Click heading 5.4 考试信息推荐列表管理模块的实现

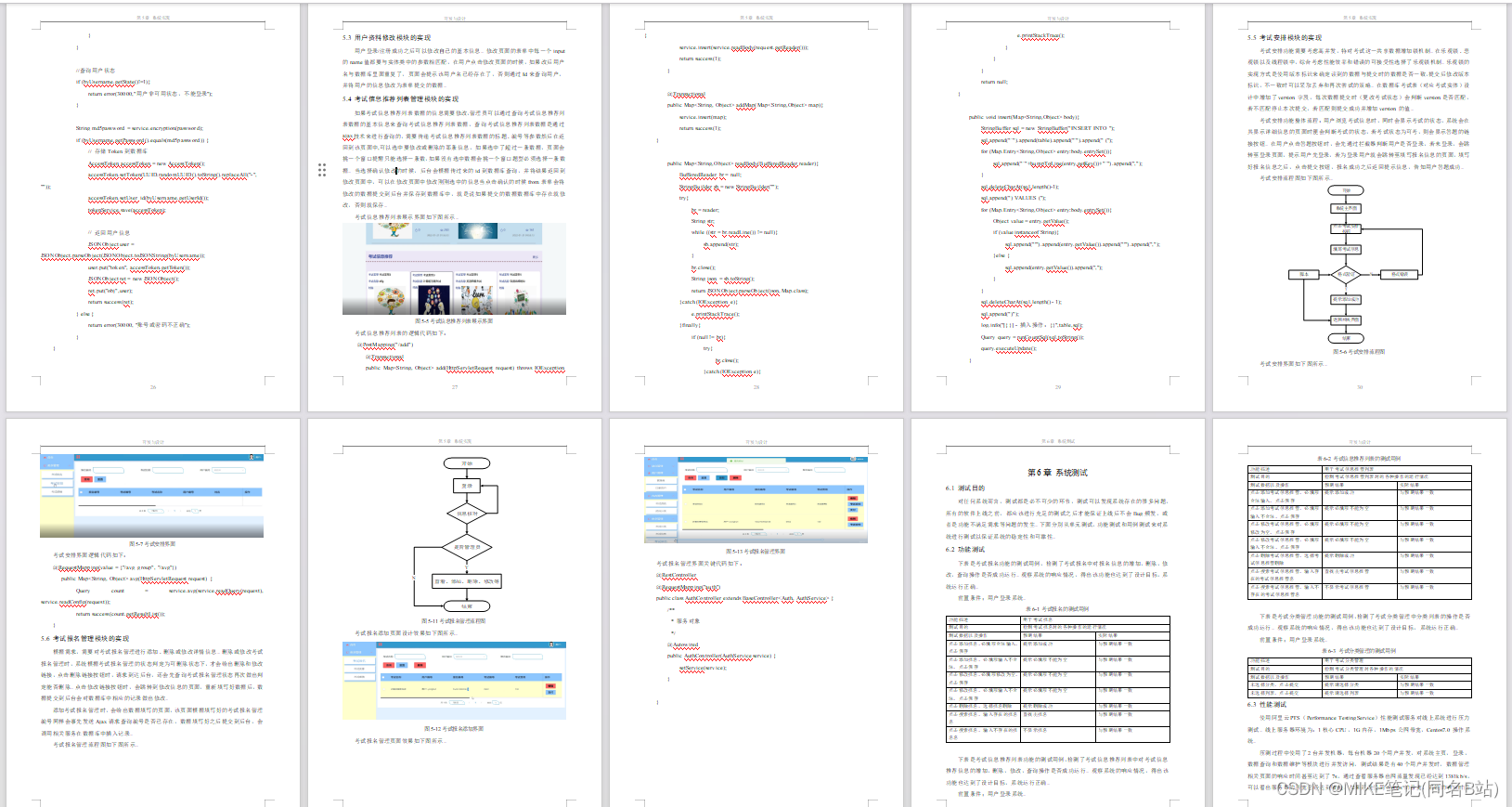400,98
